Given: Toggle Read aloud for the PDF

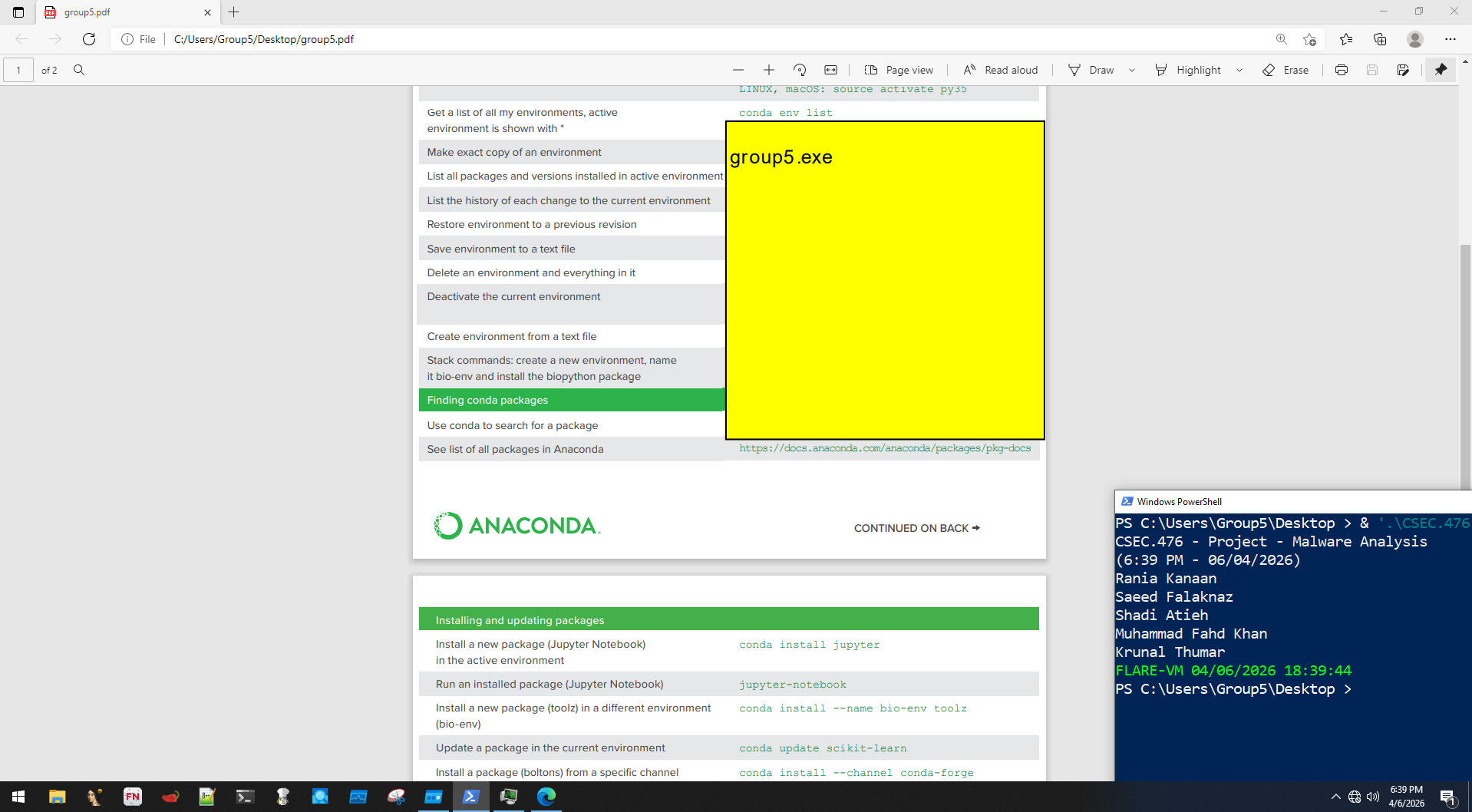Looking at the screenshot, I should coord(1000,70).
